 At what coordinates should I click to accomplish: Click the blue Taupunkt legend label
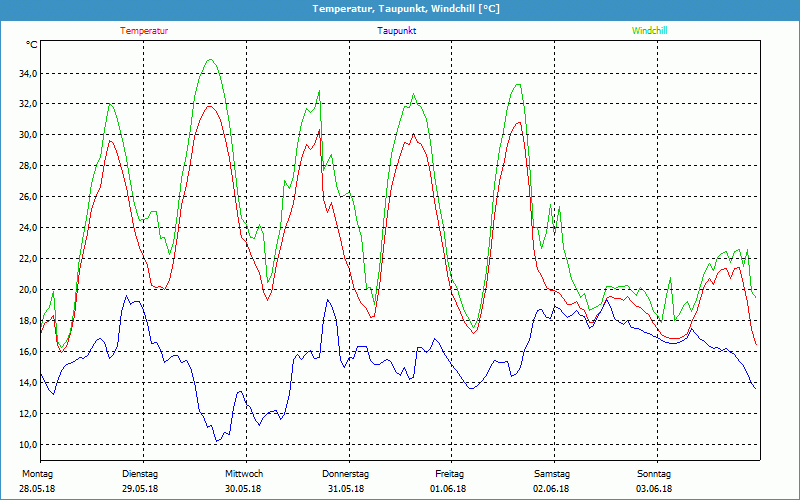click(x=397, y=31)
